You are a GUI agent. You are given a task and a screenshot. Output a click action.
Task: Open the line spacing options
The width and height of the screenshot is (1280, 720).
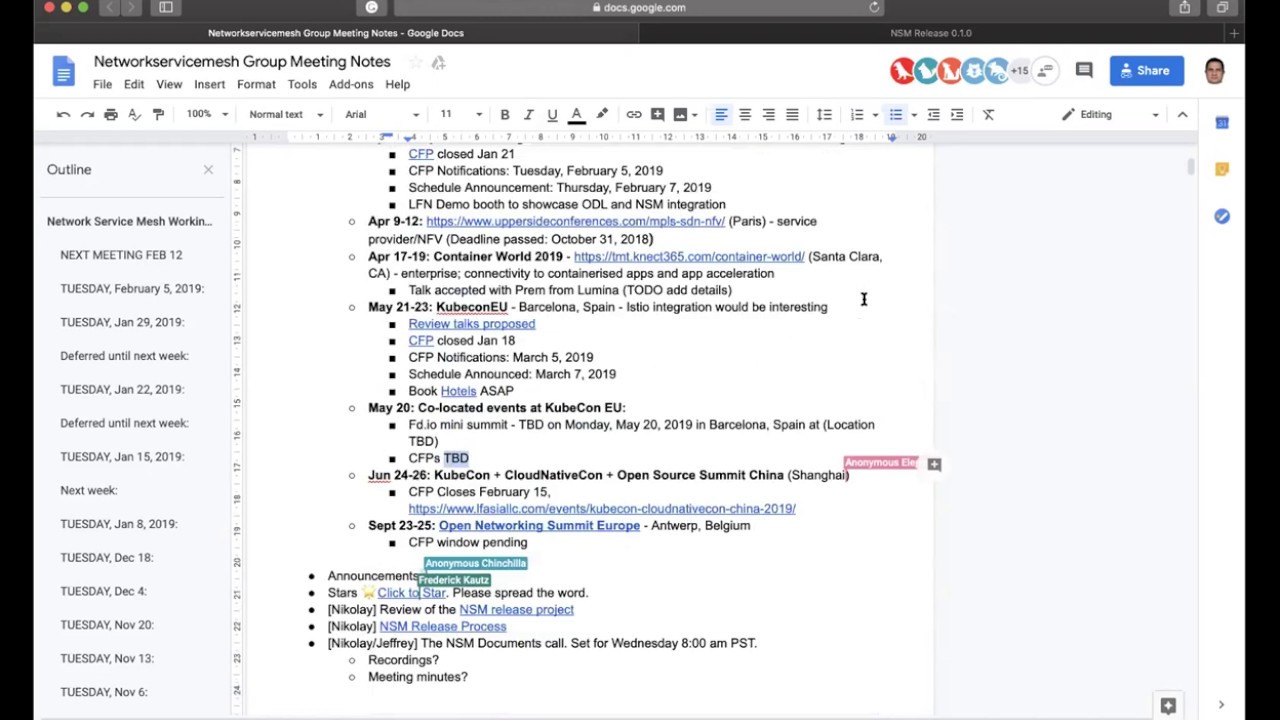824,114
